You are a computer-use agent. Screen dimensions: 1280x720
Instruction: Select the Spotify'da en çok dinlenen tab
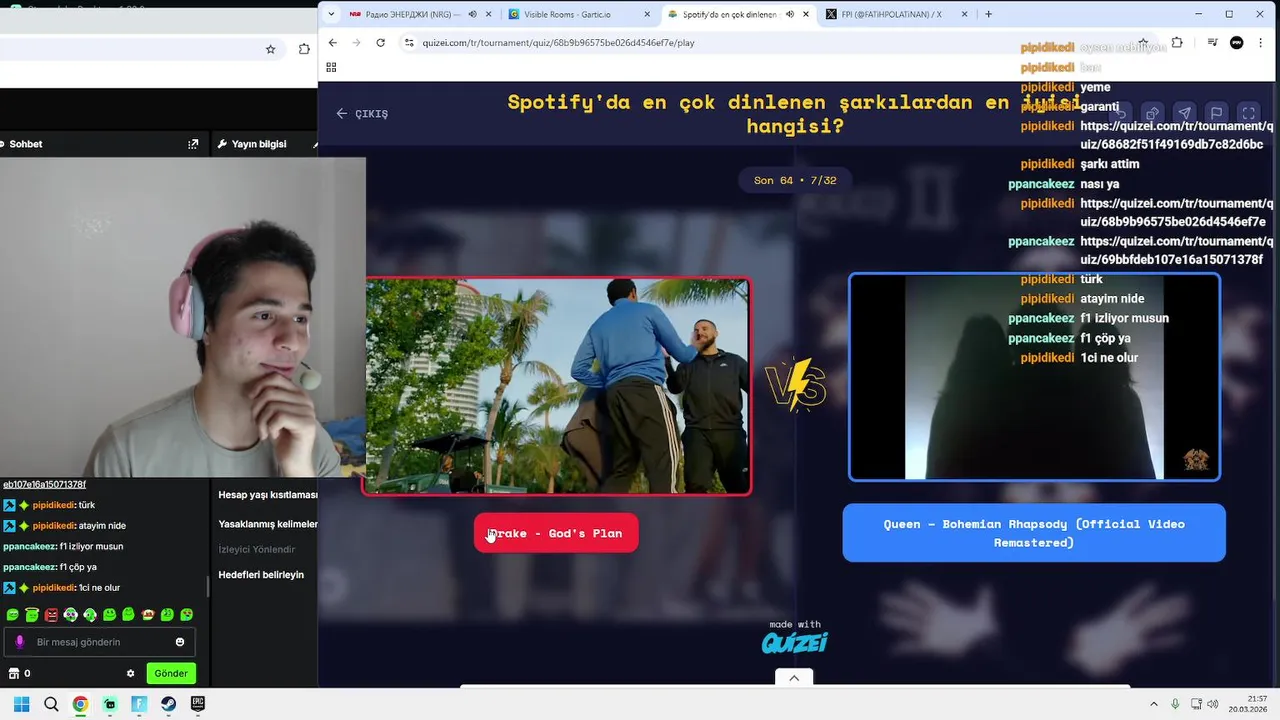[x=730, y=14]
